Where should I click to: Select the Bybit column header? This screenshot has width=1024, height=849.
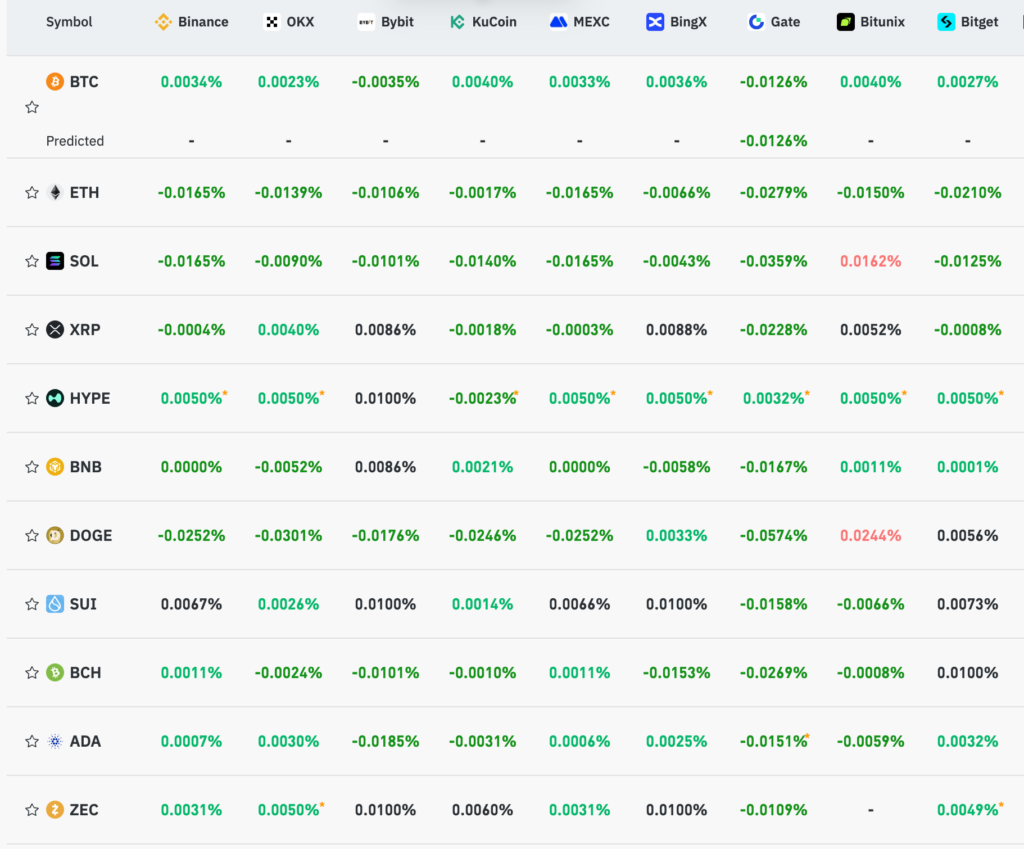point(386,22)
